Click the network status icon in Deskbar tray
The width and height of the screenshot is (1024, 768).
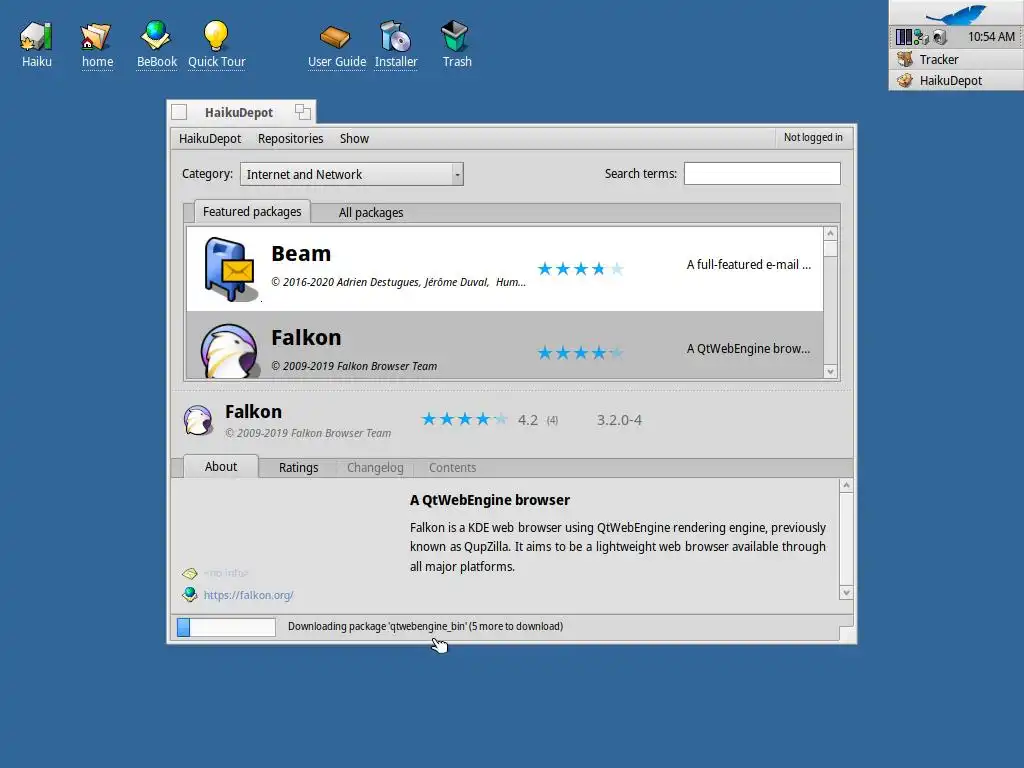921,37
